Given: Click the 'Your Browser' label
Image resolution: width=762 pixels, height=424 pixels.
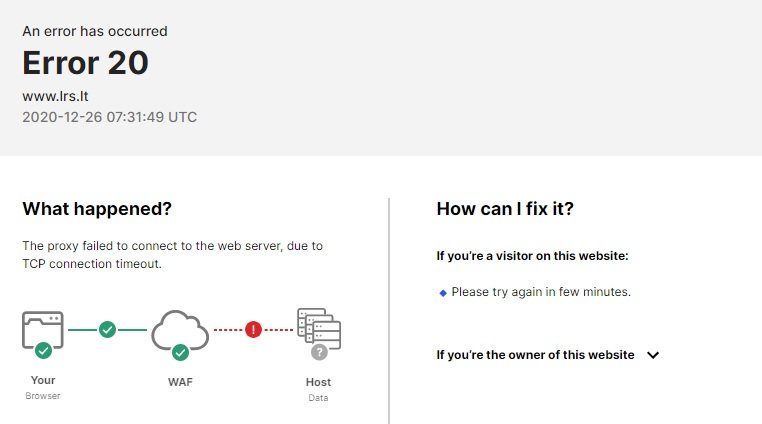Looking at the screenshot, I should click(x=43, y=388).
